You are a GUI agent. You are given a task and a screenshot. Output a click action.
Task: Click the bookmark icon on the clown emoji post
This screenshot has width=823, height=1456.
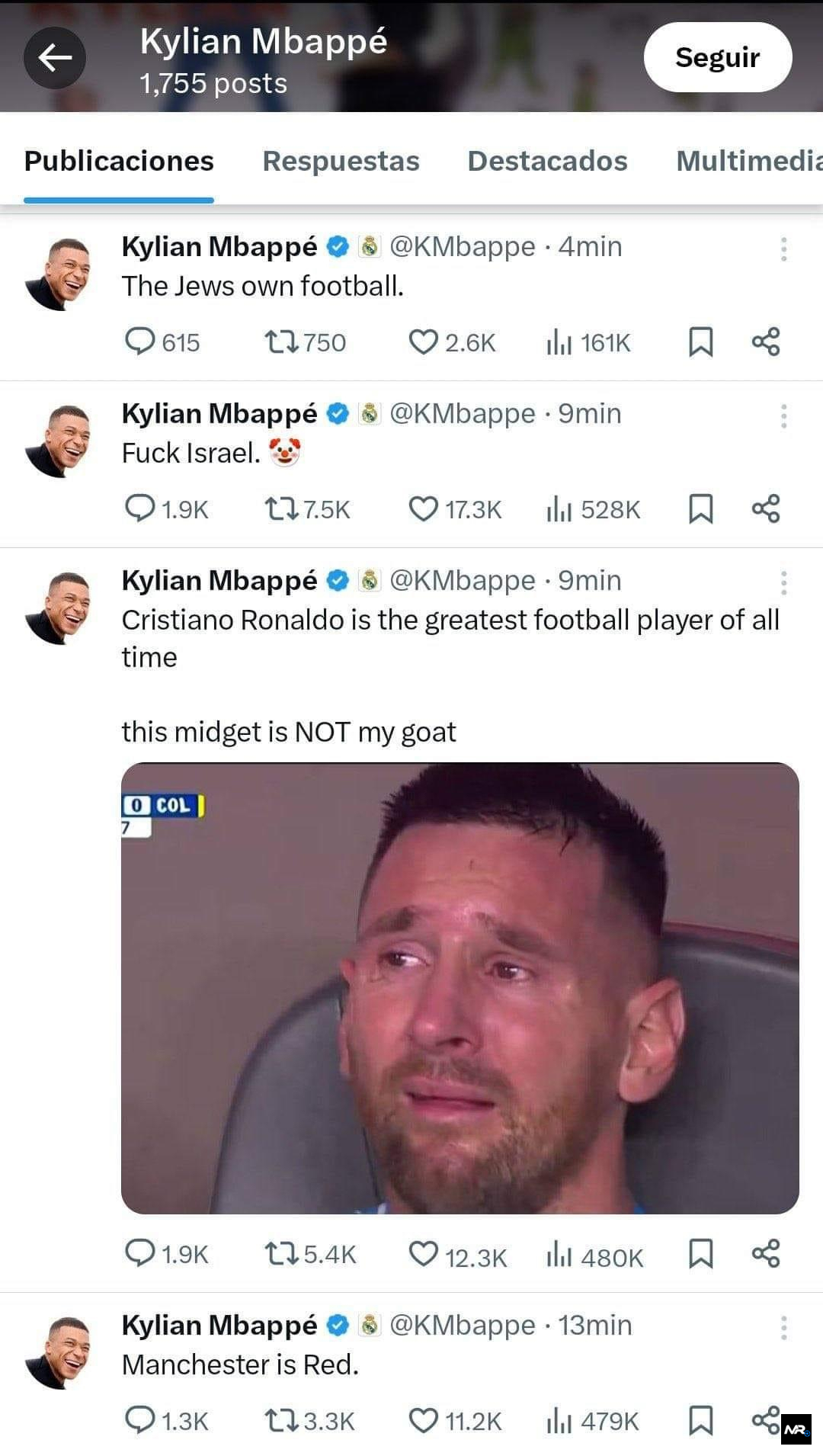pos(700,508)
